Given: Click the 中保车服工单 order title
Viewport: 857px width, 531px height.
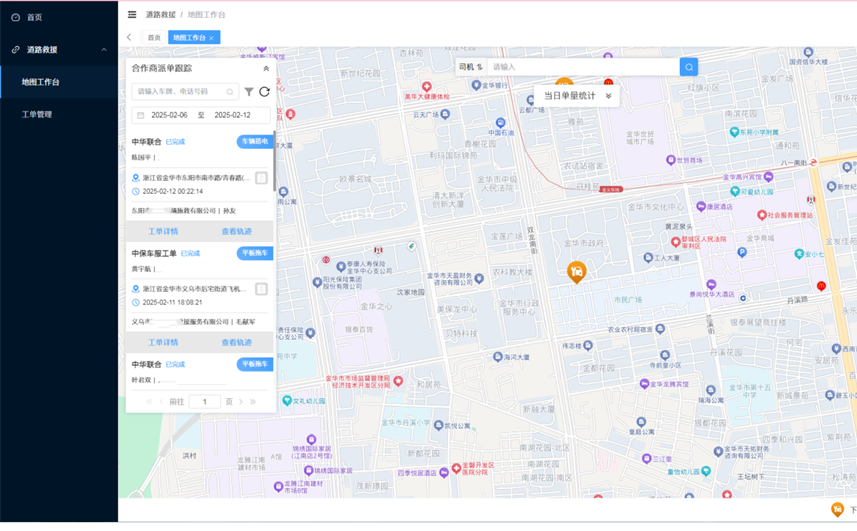Looking at the screenshot, I should coord(154,253).
